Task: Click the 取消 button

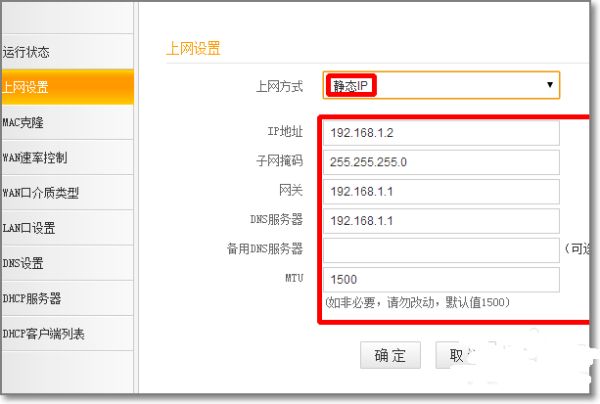Action: (456, 355)
